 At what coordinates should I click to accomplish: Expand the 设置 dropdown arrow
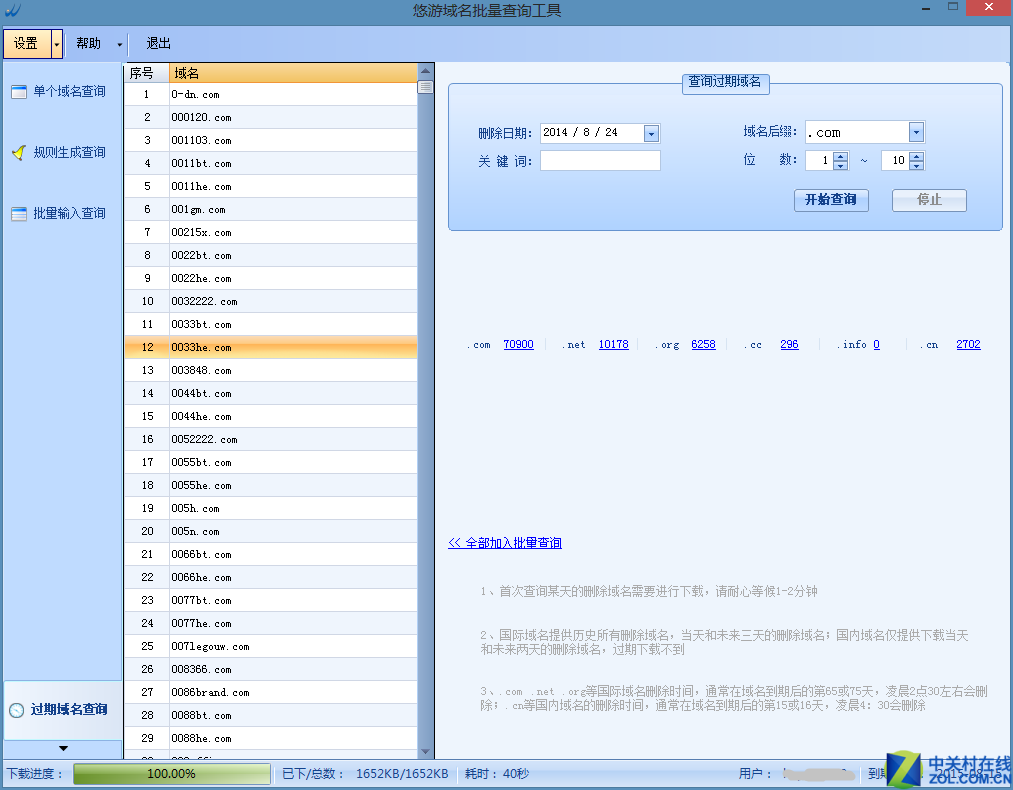[57, 44]
